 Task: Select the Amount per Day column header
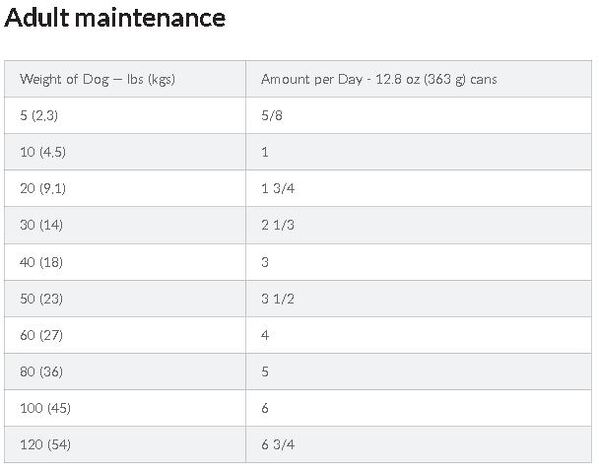click(418, 79)
